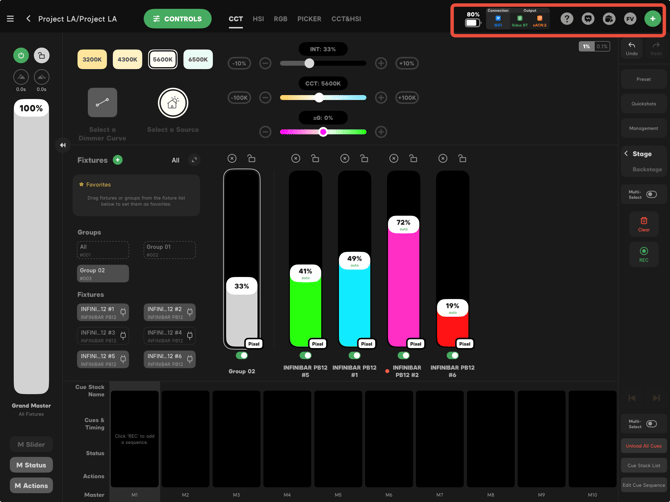Click the CCT slider handle
The height and width of the screenshot is (502, 670).
[x=319, y=97]
